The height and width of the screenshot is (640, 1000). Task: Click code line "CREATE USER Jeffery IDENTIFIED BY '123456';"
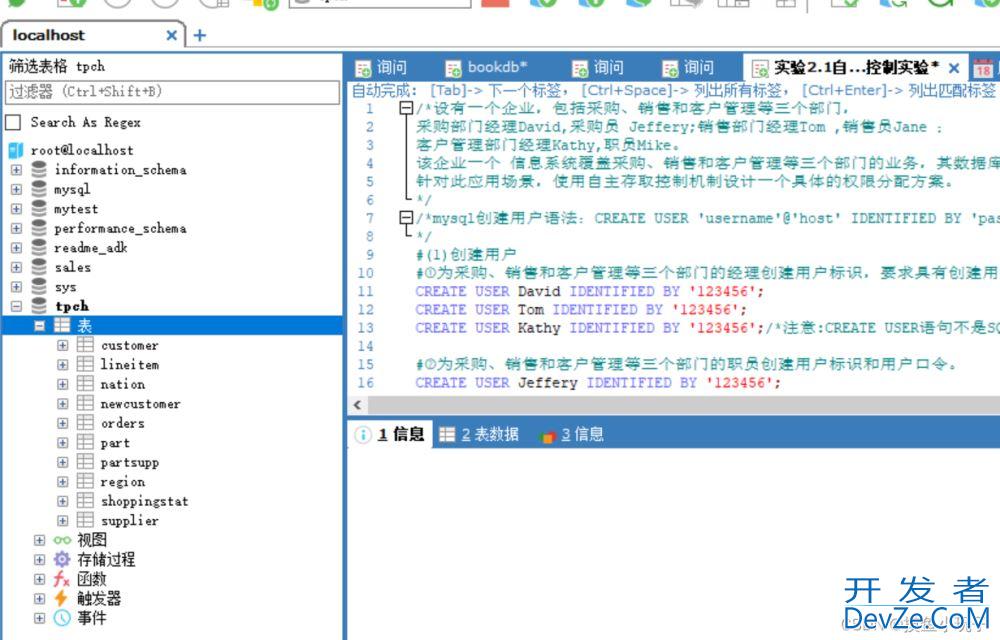tap(598, 383)
